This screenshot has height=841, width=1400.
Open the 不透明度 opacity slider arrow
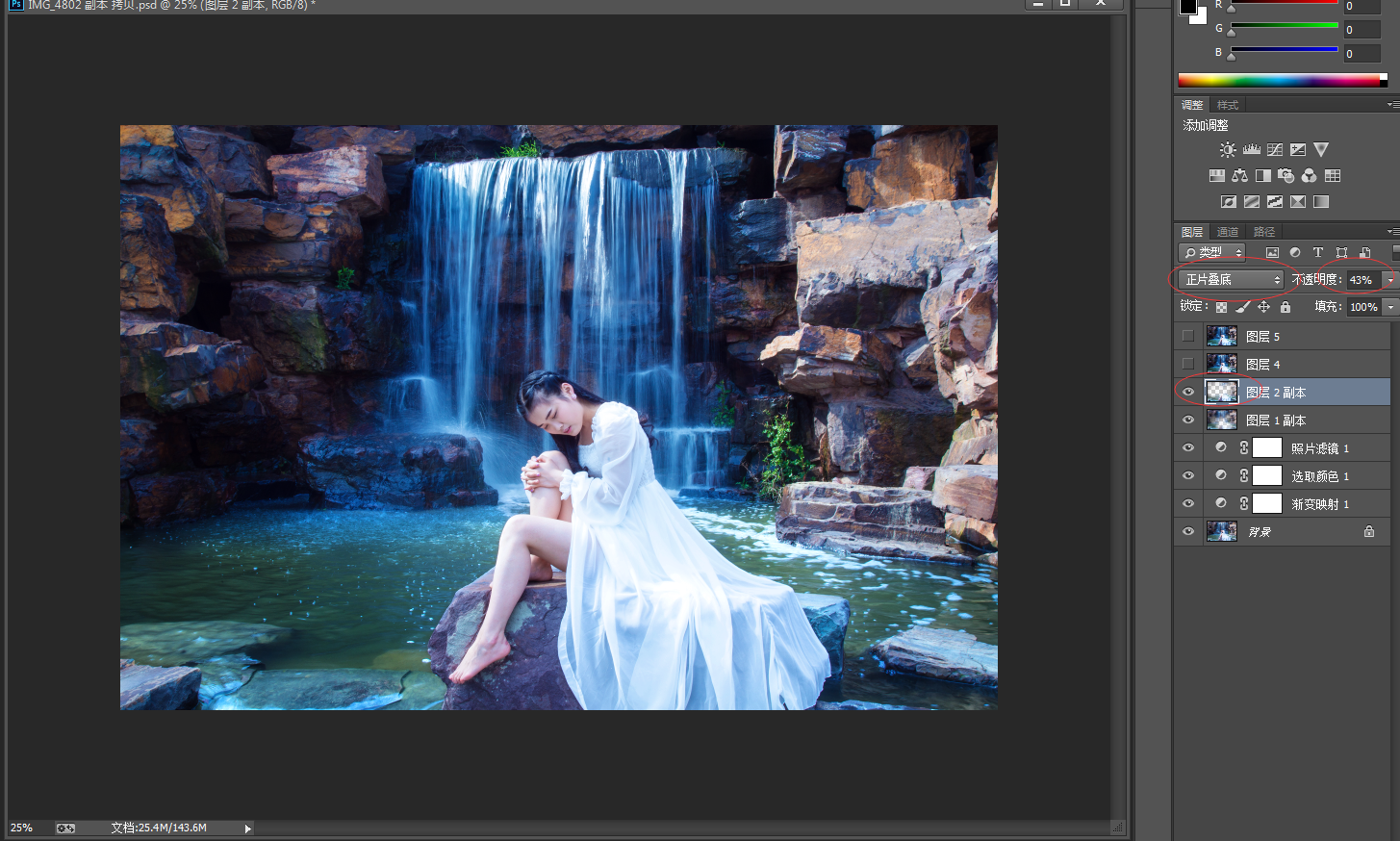coord(1390,279)
